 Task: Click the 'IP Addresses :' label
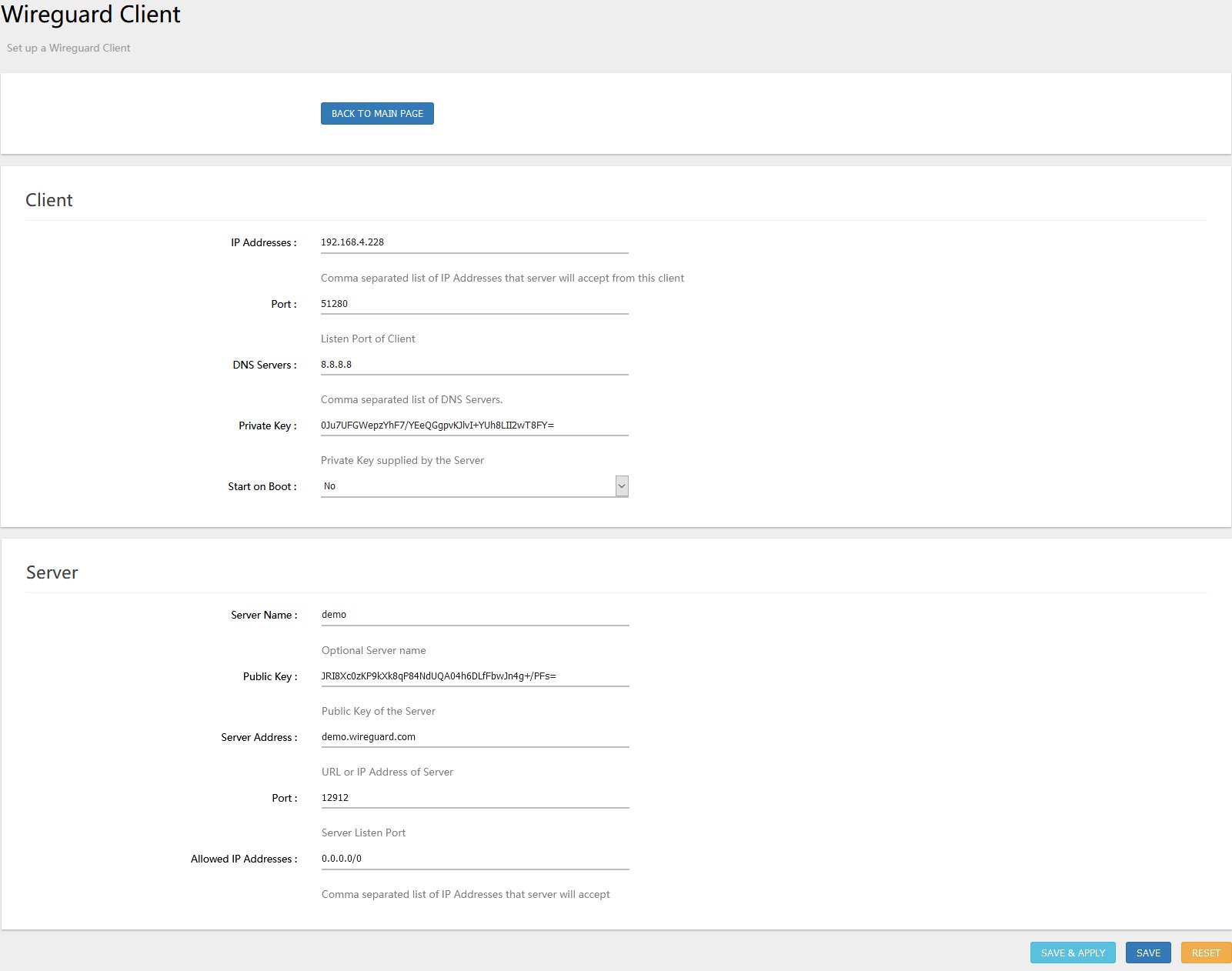(x=264, y=242)
